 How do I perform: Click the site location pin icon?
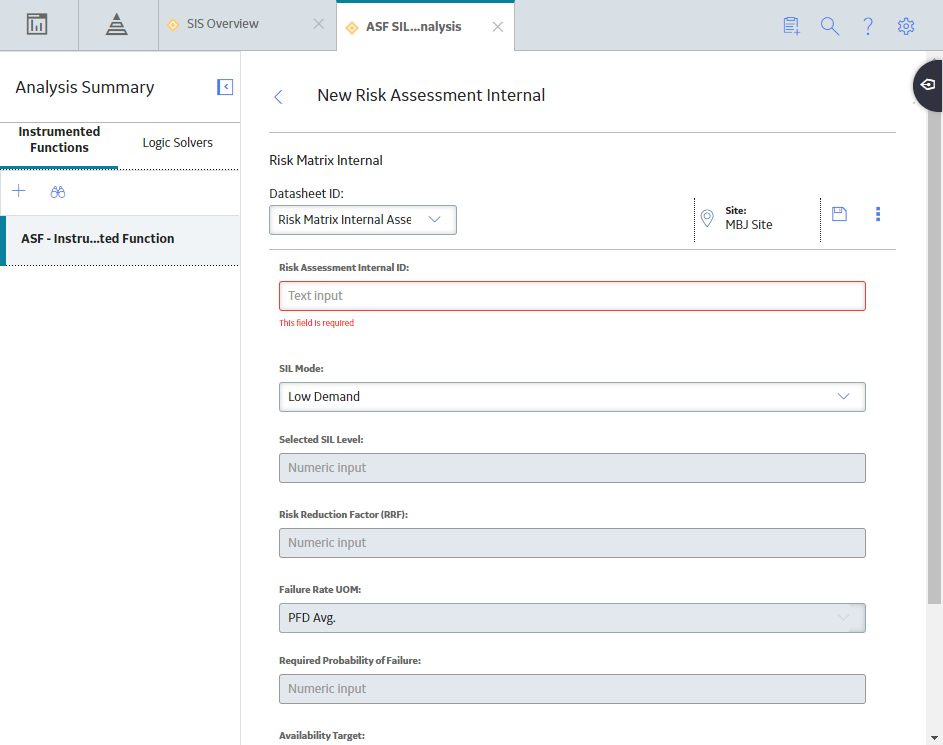click(707, 218)
